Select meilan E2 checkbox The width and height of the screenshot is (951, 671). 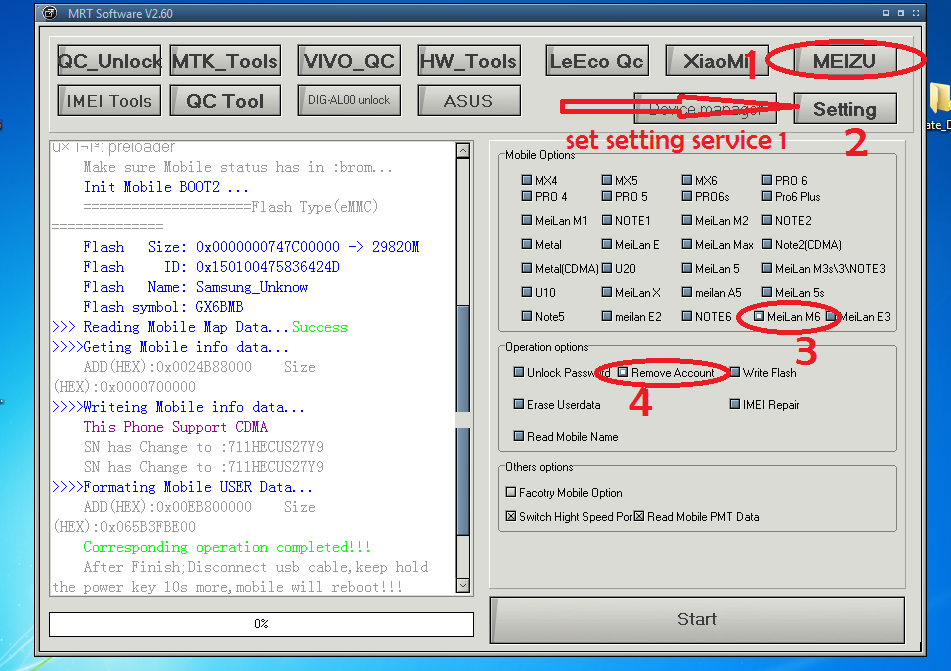pyautogui.click(x=607, y=316)
